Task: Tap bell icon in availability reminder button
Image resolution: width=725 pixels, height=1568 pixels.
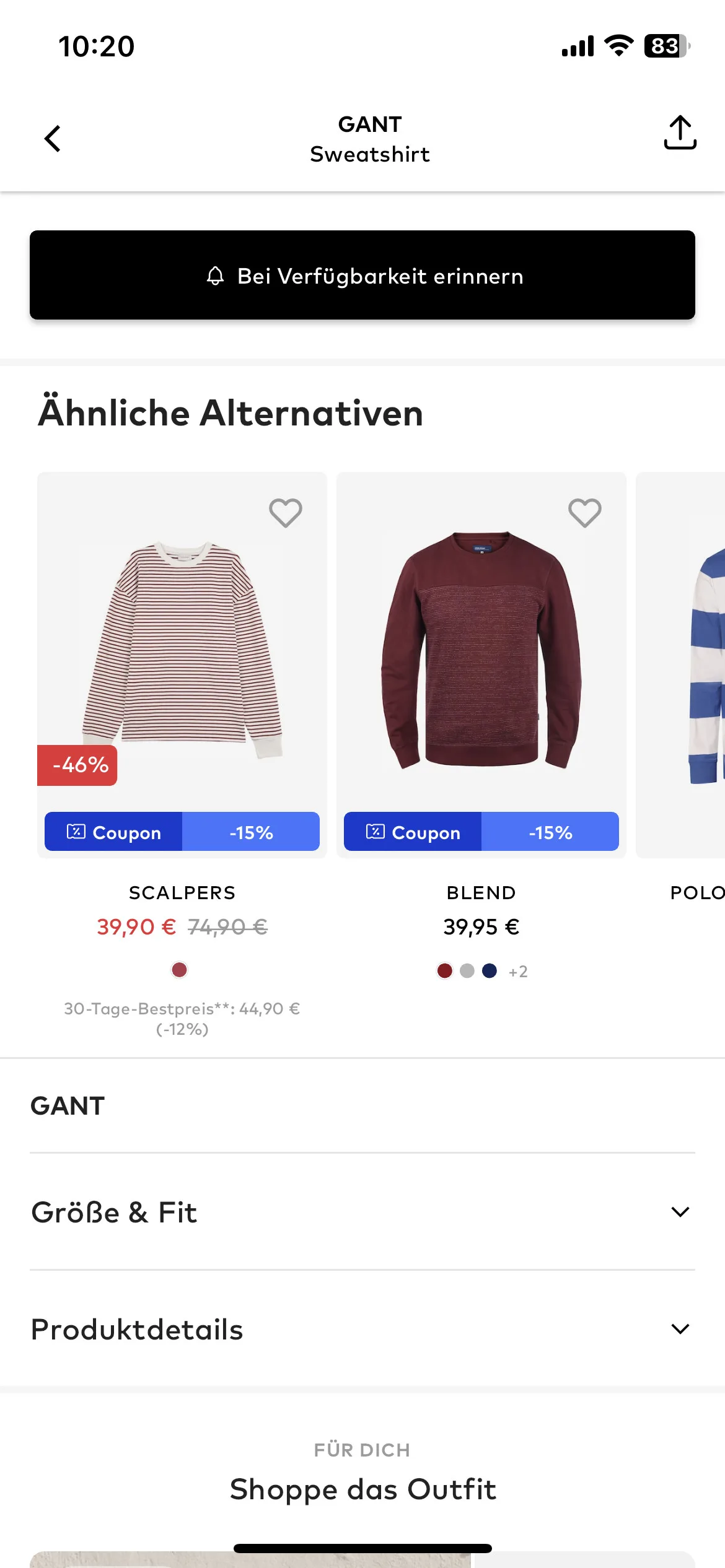Action: (x=215, y=276)
